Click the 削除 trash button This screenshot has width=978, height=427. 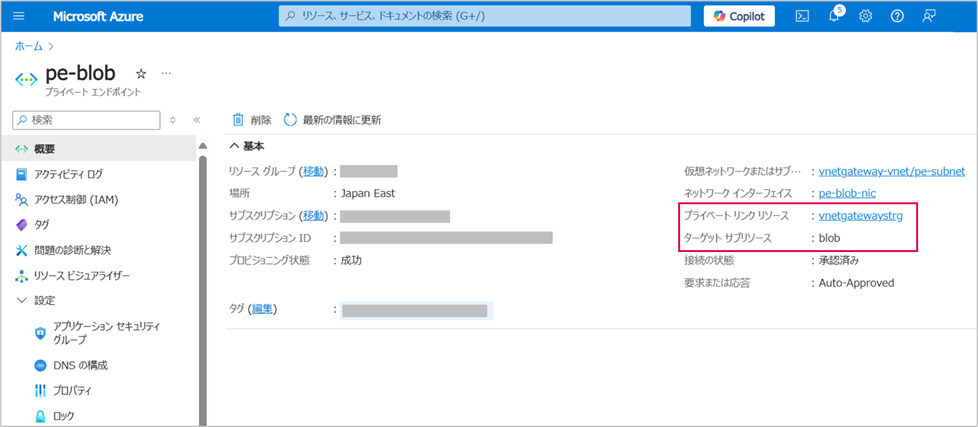[252, 120]
